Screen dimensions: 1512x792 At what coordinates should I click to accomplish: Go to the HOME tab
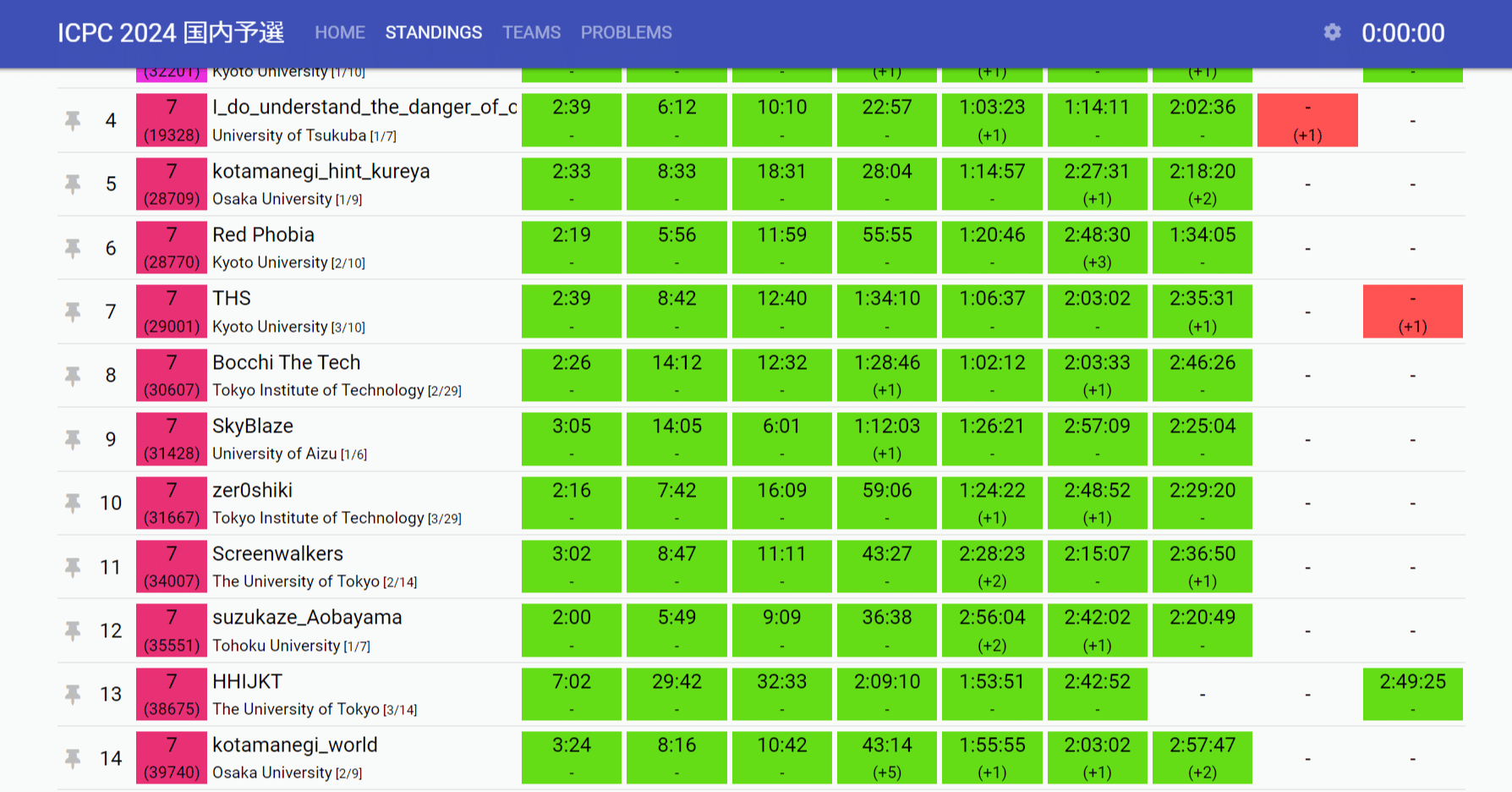(340, 32)
